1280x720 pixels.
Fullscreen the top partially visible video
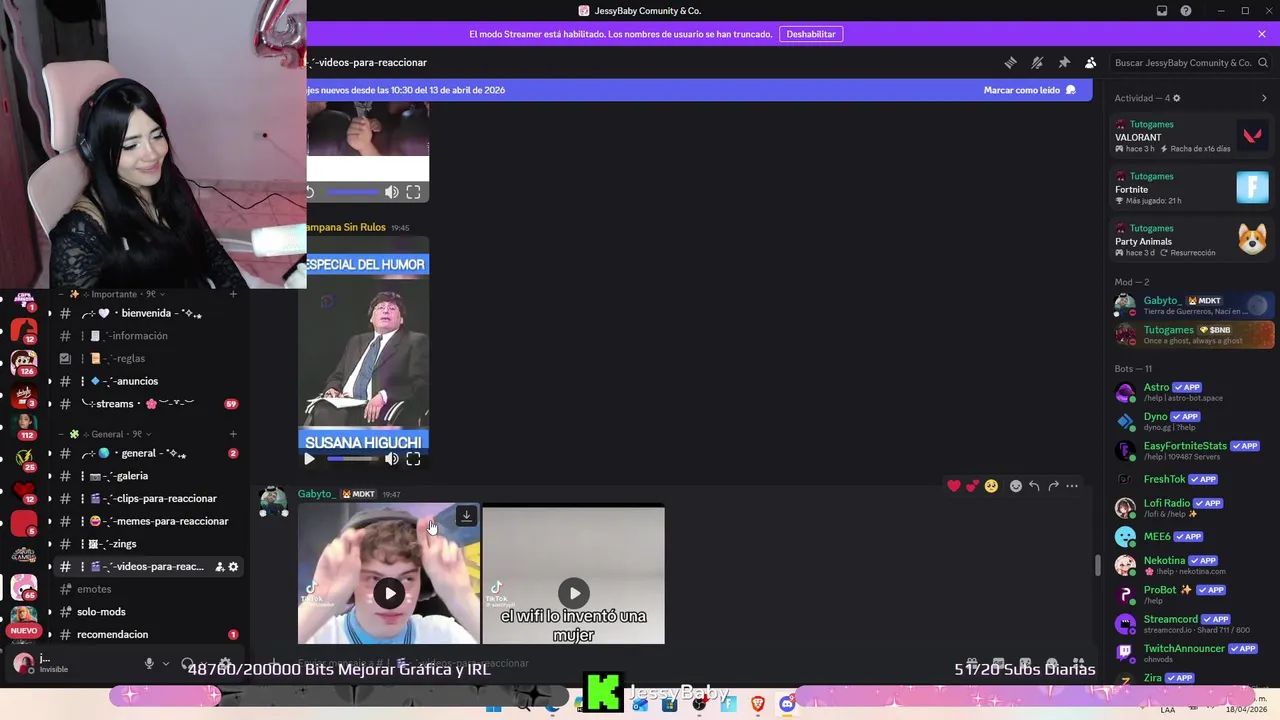413,192
